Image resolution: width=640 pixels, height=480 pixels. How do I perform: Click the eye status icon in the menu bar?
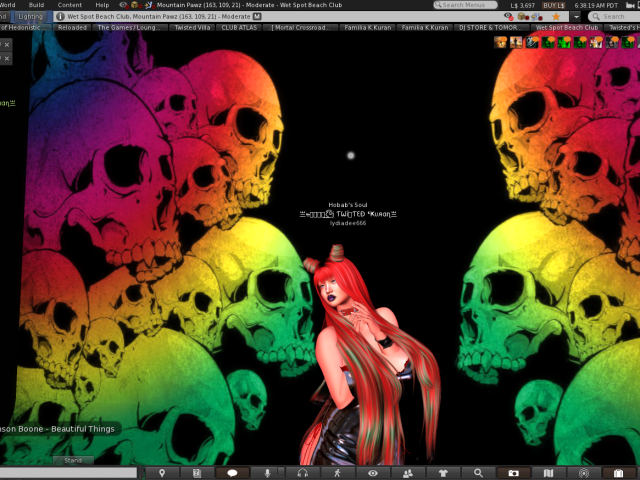tap(123, 5)
